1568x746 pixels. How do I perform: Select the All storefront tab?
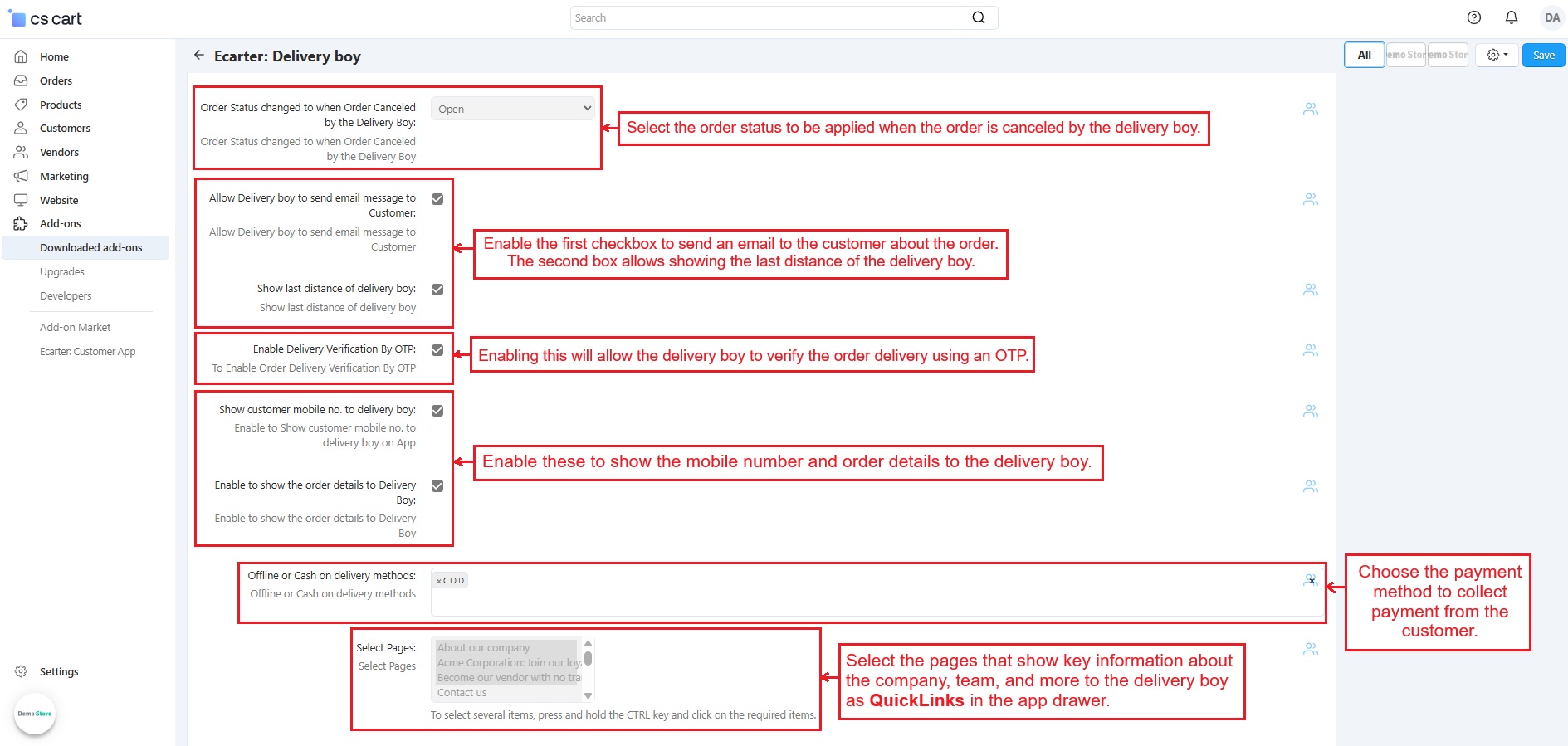click(1364, 55)
